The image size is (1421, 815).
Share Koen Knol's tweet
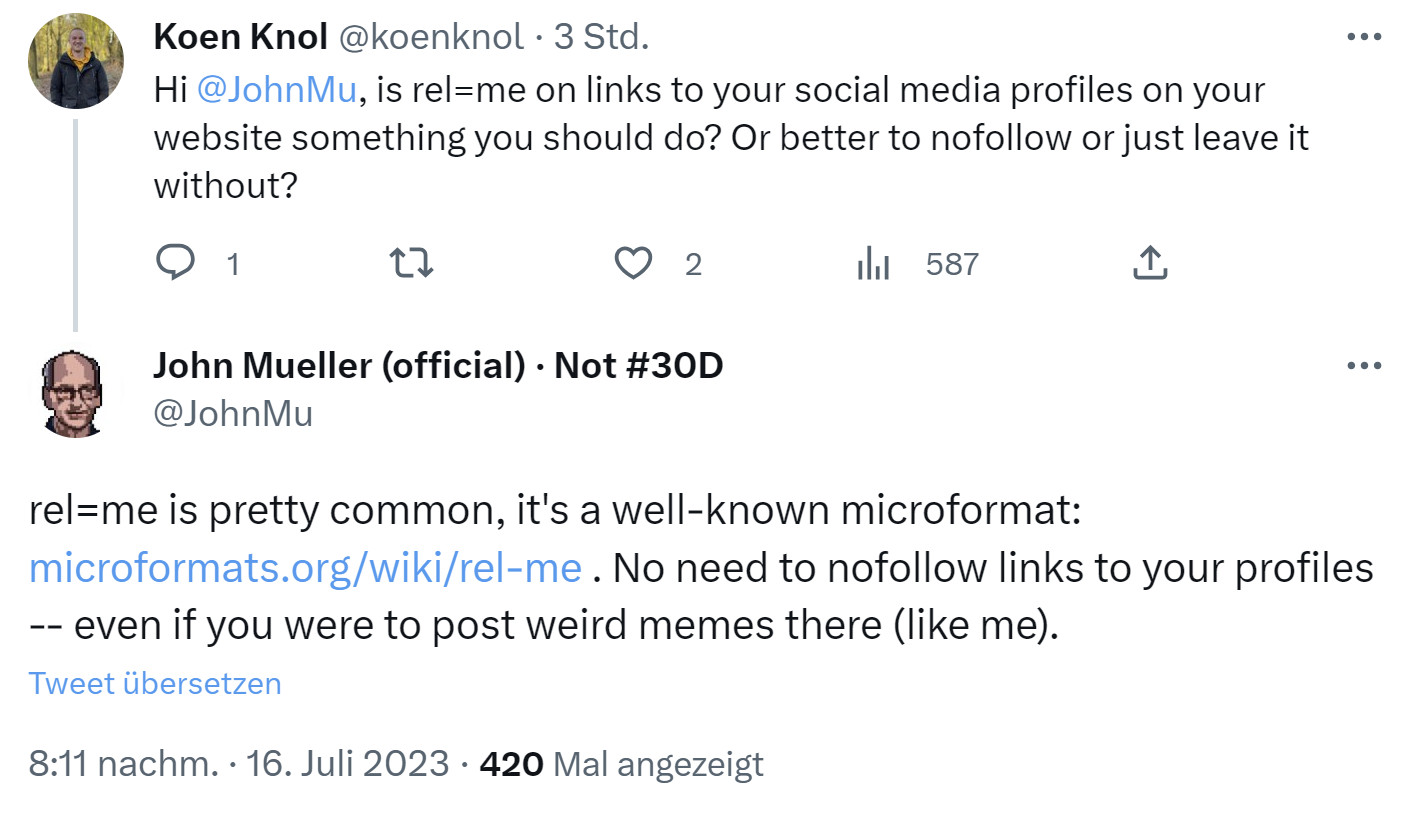[x=1150, y=264]
